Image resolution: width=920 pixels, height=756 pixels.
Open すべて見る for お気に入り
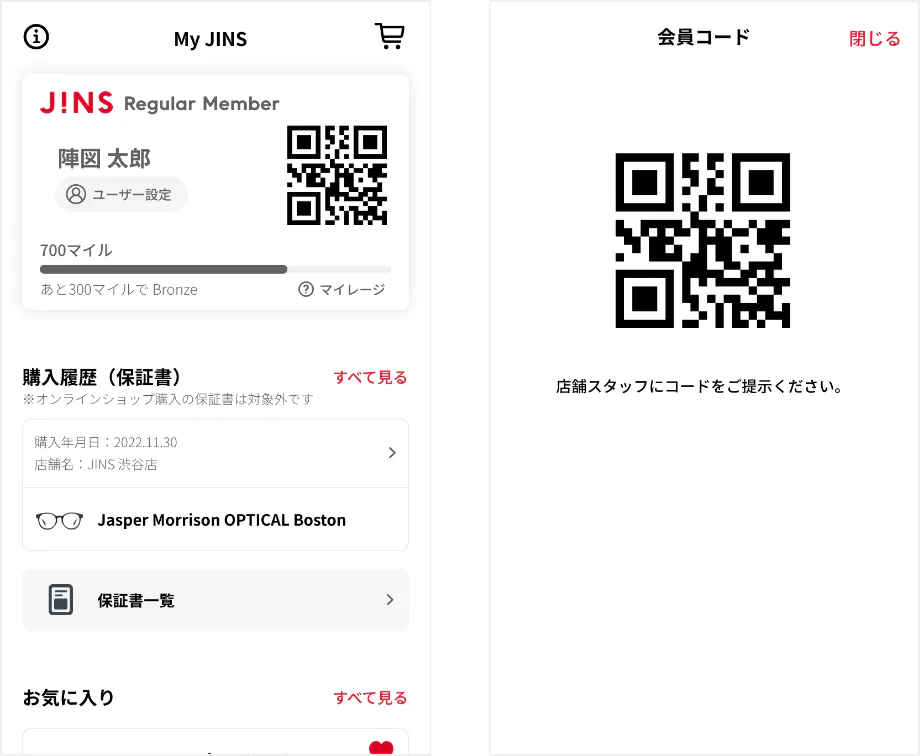[370, 698]
